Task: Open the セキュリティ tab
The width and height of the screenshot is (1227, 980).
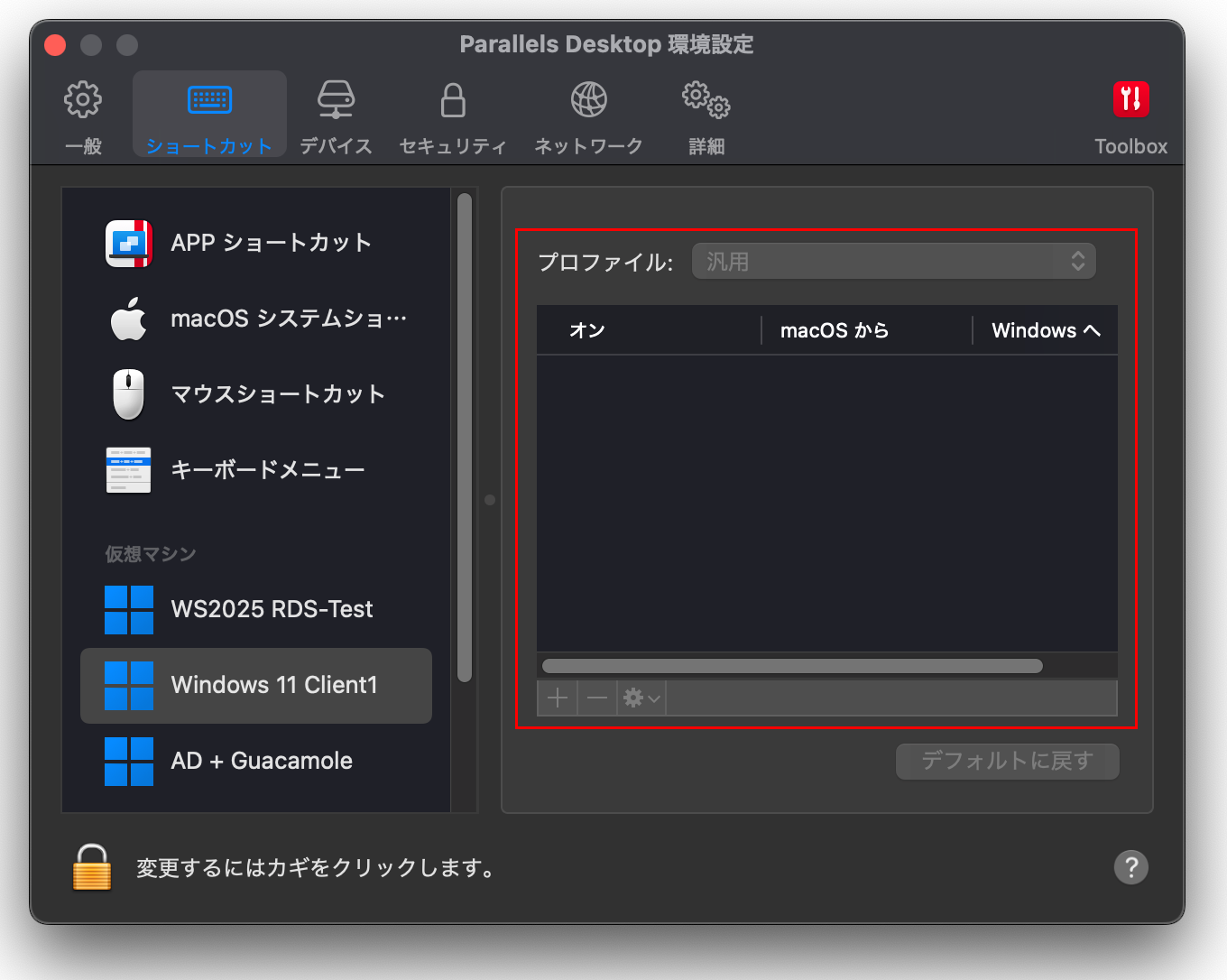Action: [453, 117]
